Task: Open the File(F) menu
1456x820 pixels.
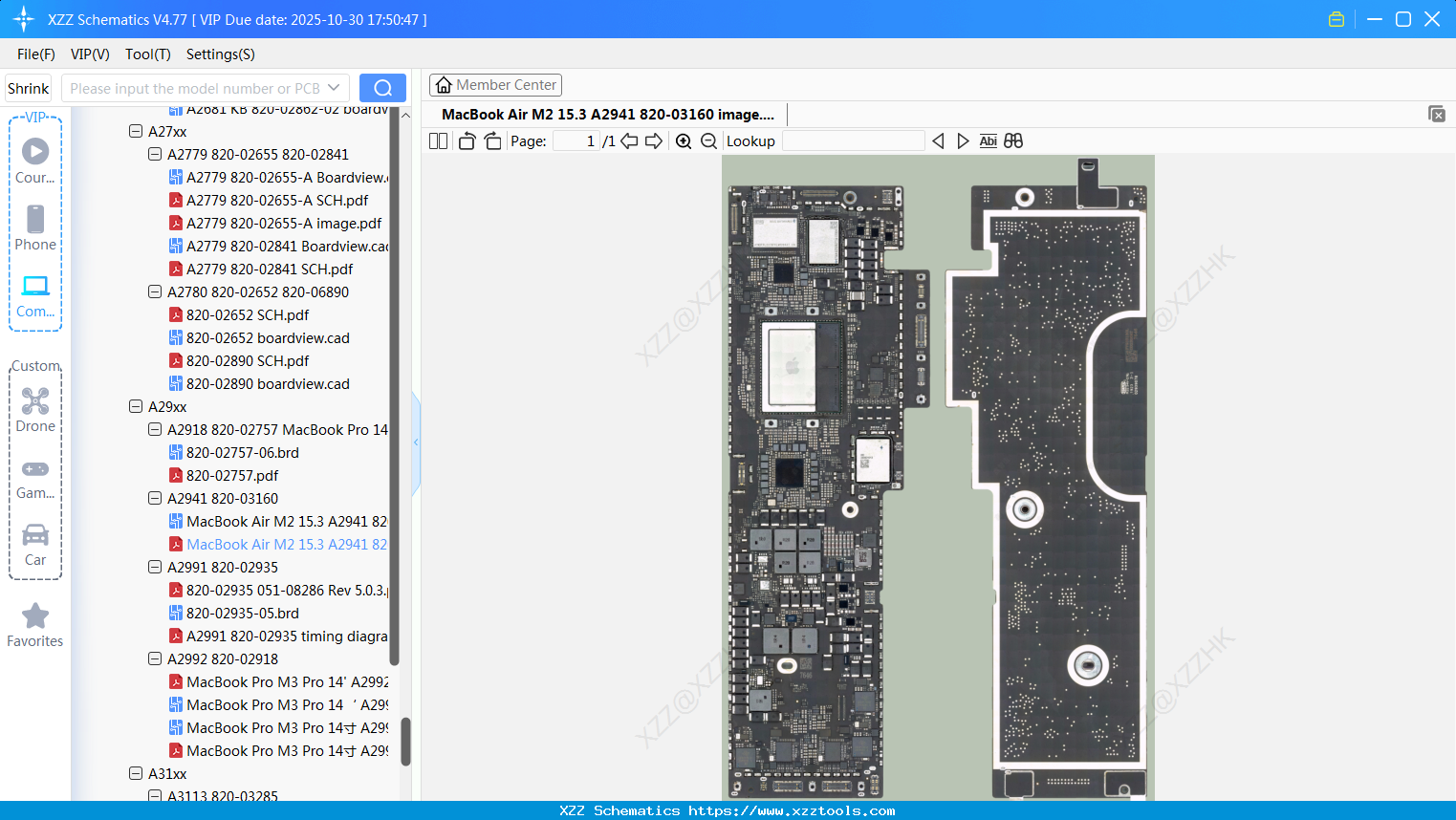Action: tap(36, 54)
